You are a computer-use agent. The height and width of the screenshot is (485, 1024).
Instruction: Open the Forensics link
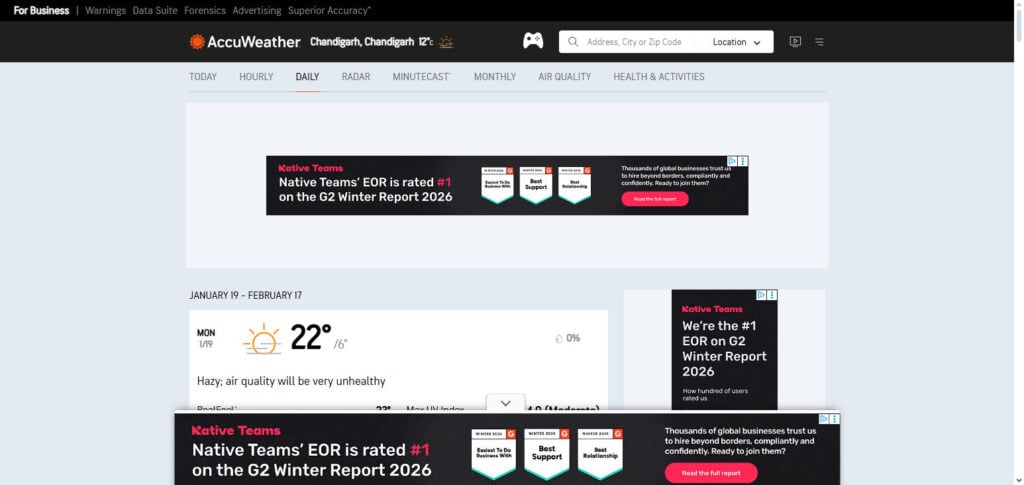pyautogui.click(x=205, y=10)
